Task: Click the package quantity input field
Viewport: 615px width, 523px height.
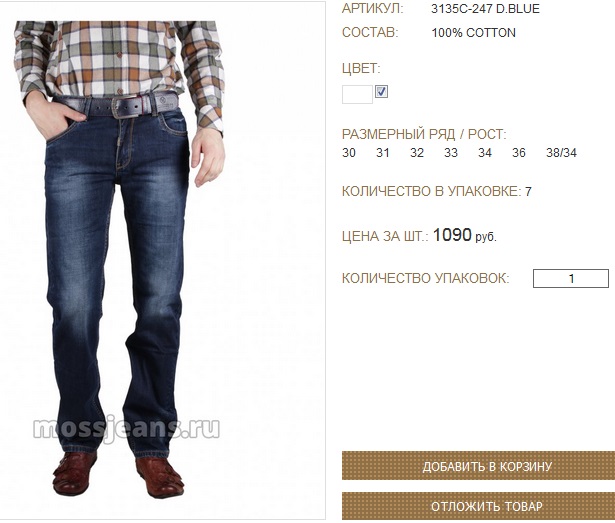Action: 571,279
